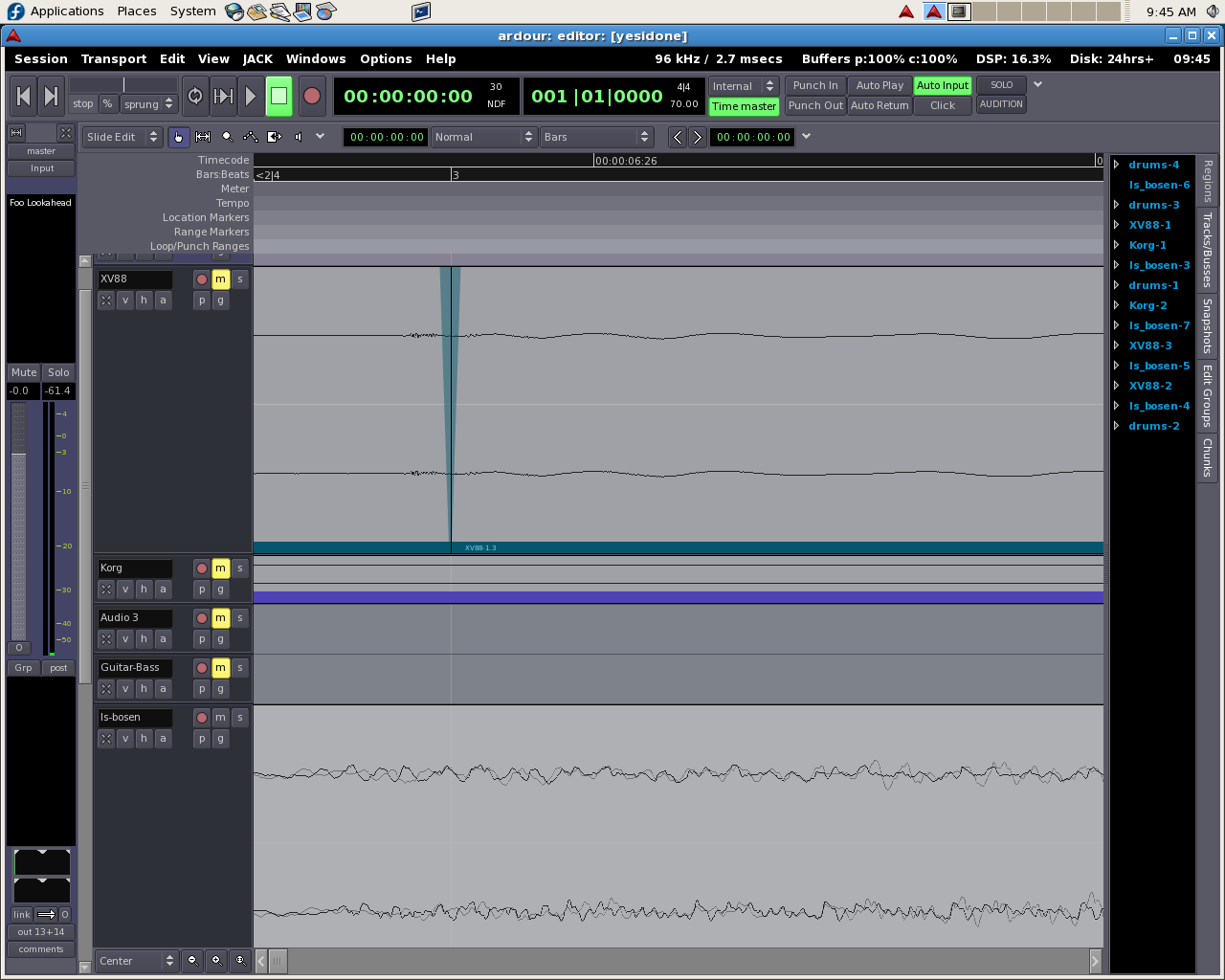The height and width of the screenshot is (980, 1225).
Task: Open the Slide Edit mode dropdown
Action: coord(122,137)
